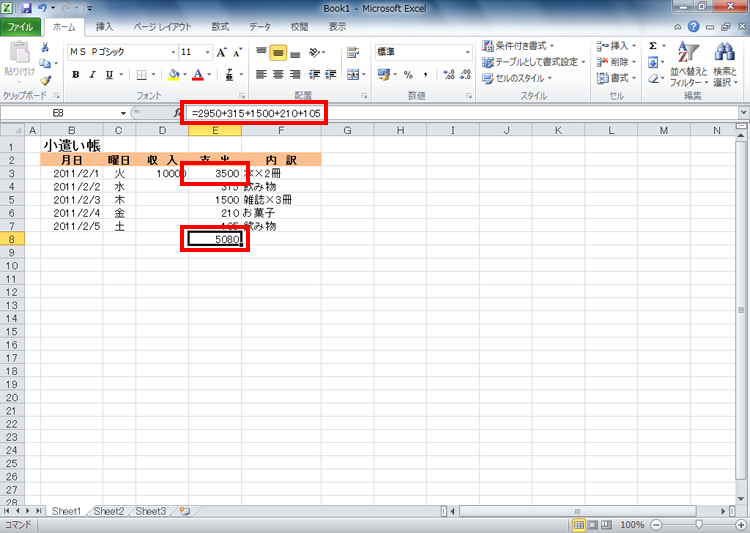Image resolution: width=750 pixels, height=533 pixels.
Task: Switch to the 校閲 tab
Action: 299,27
